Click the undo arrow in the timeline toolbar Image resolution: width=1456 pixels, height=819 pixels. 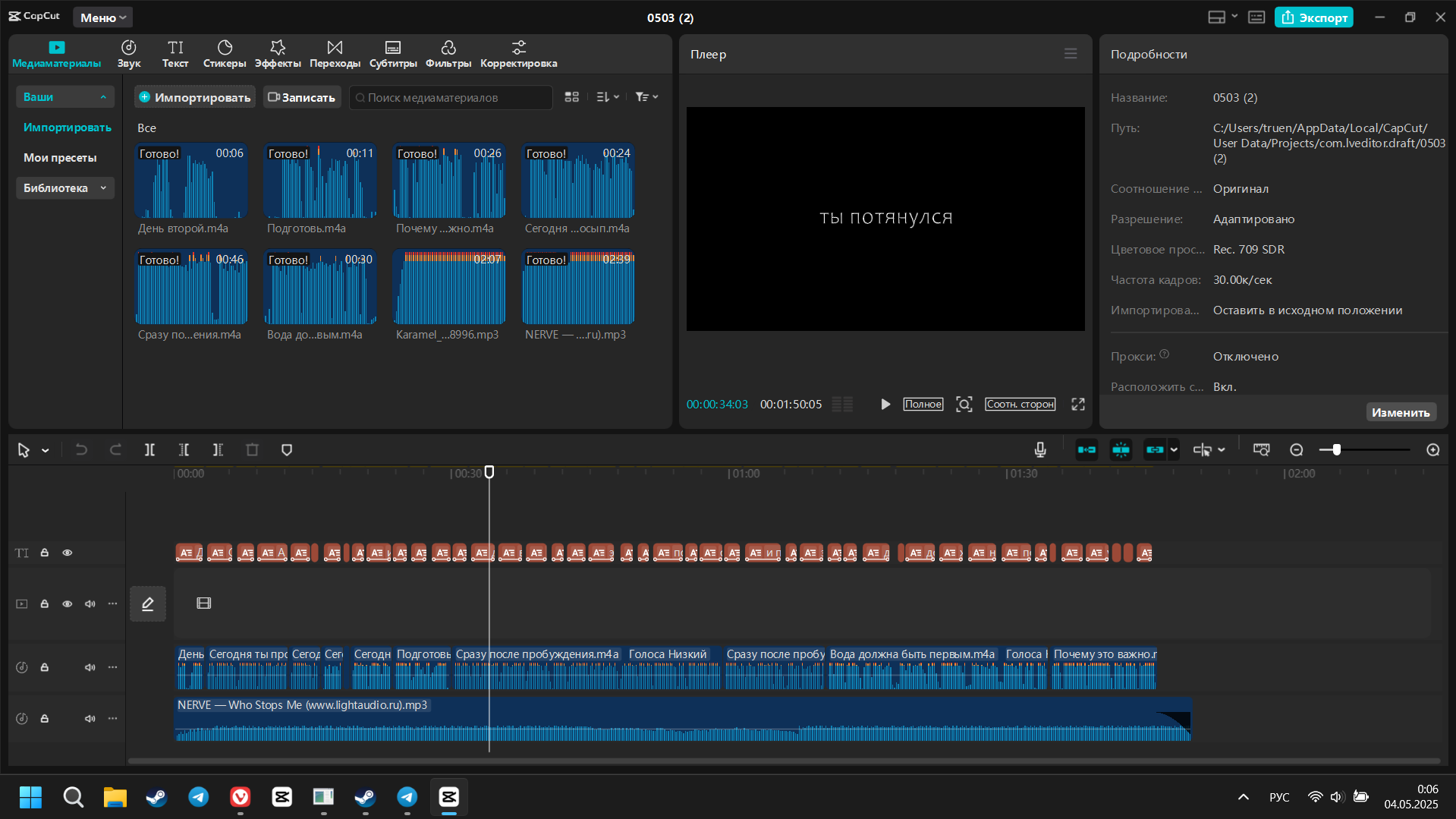point(81,450)
